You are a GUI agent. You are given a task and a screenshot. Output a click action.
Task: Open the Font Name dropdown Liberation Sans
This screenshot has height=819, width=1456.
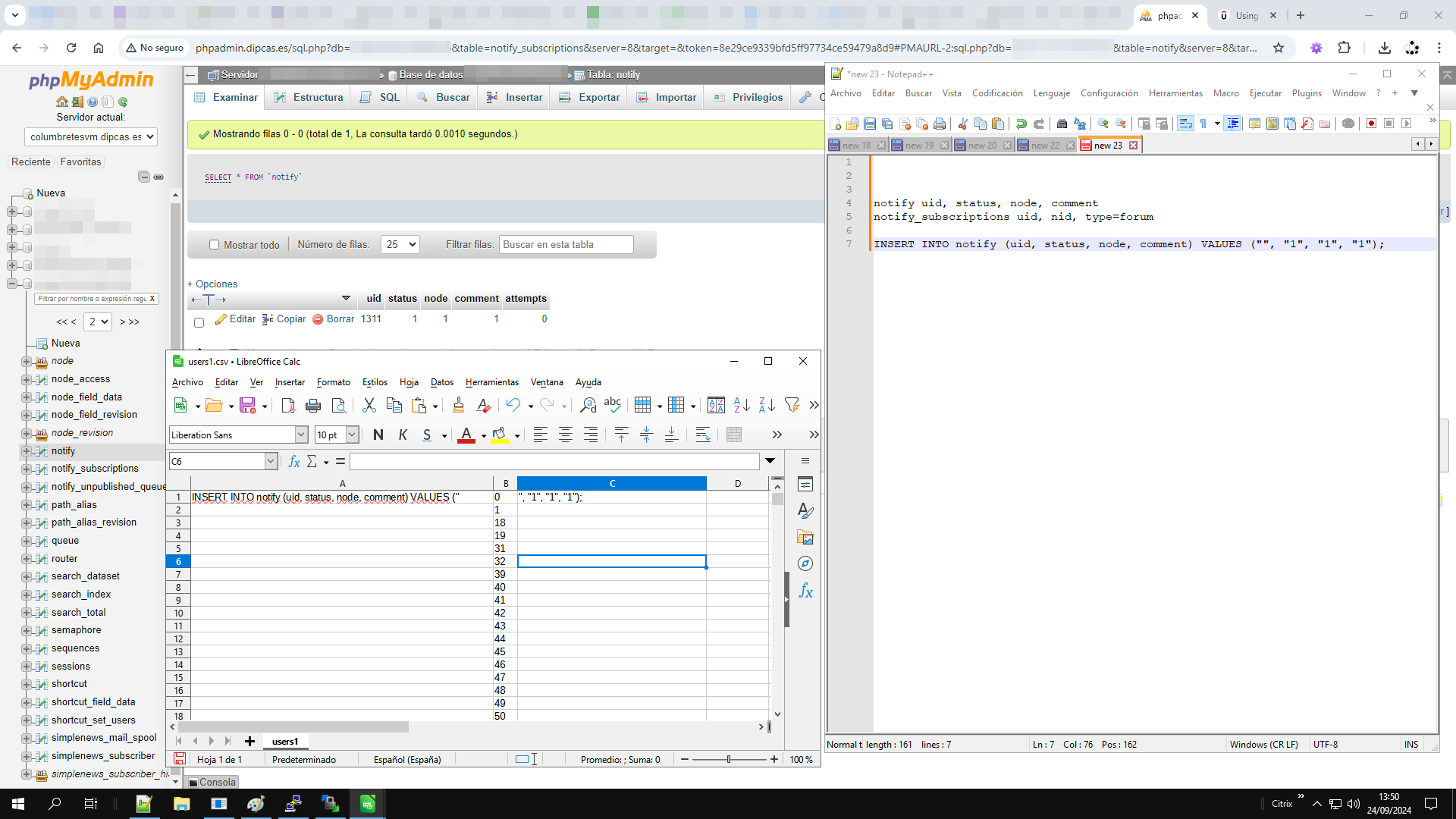301,435
